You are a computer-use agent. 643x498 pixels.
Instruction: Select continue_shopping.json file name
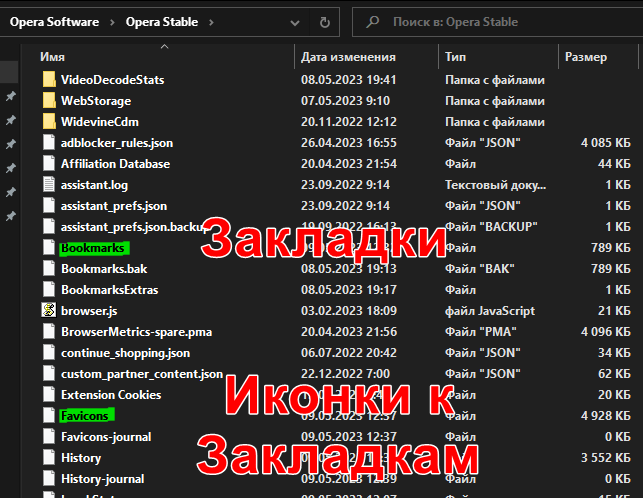[125, 353]
